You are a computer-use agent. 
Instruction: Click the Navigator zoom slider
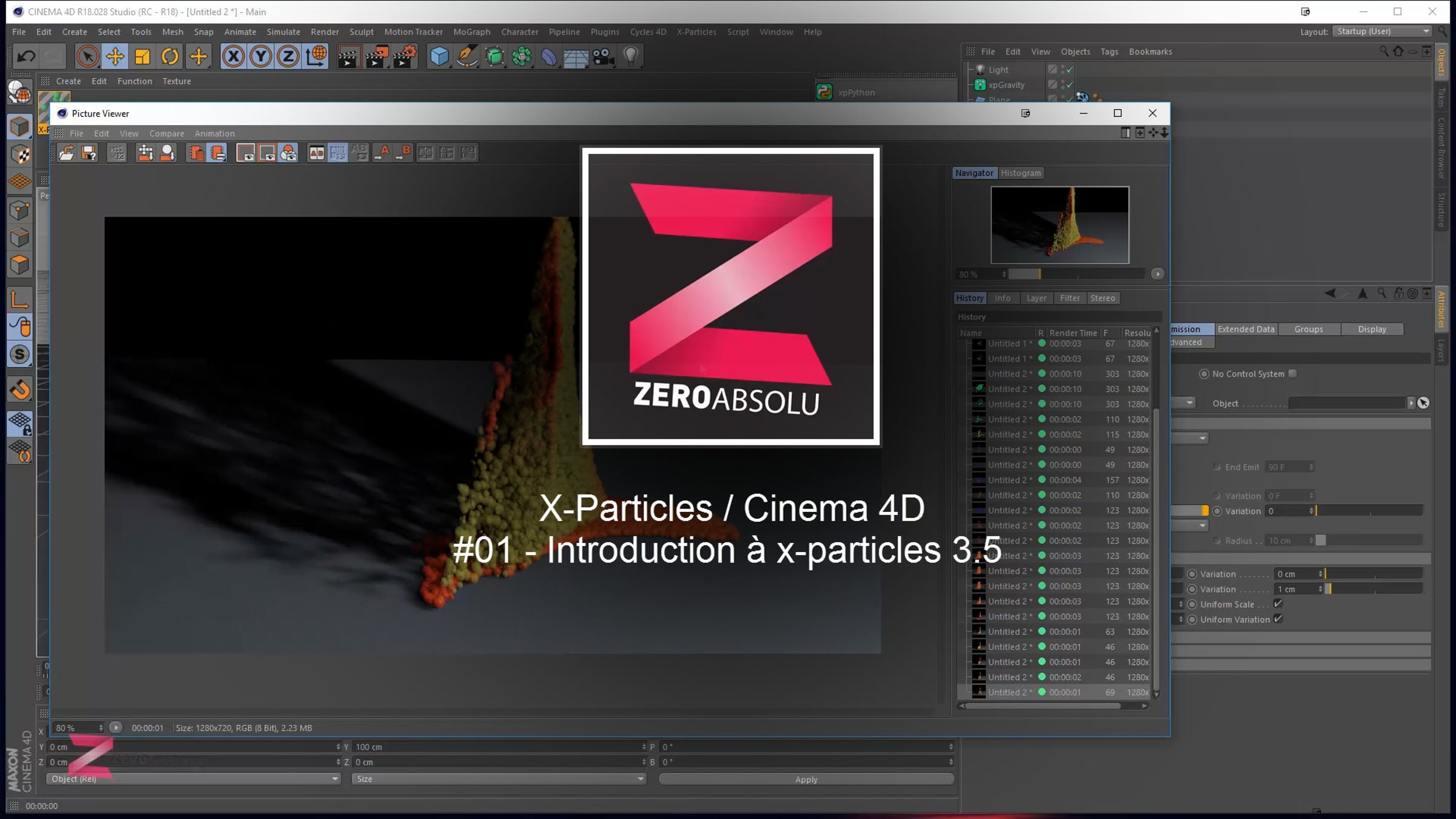[1077, 274]
